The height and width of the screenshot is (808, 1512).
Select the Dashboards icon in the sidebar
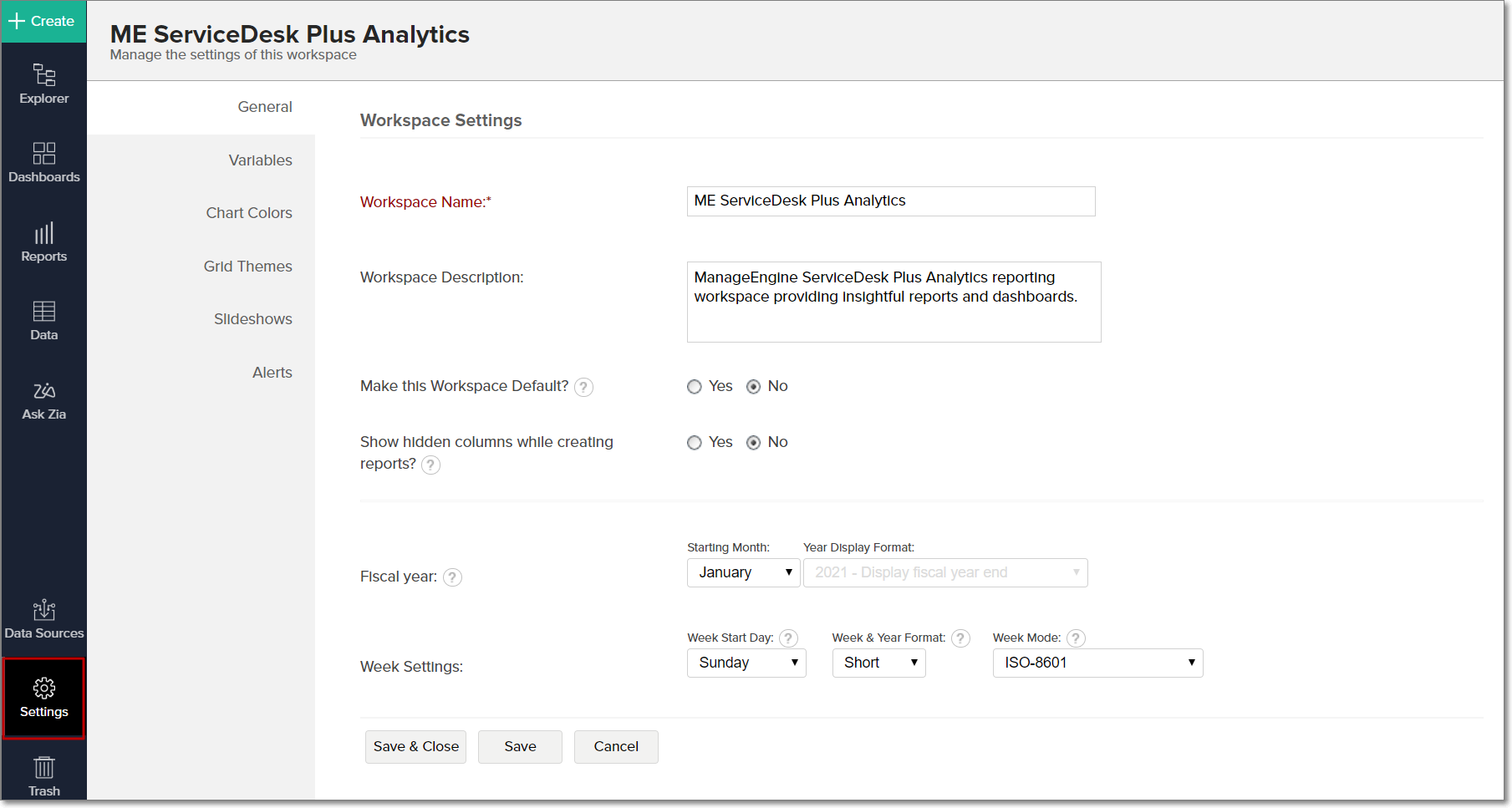[43, 161]
